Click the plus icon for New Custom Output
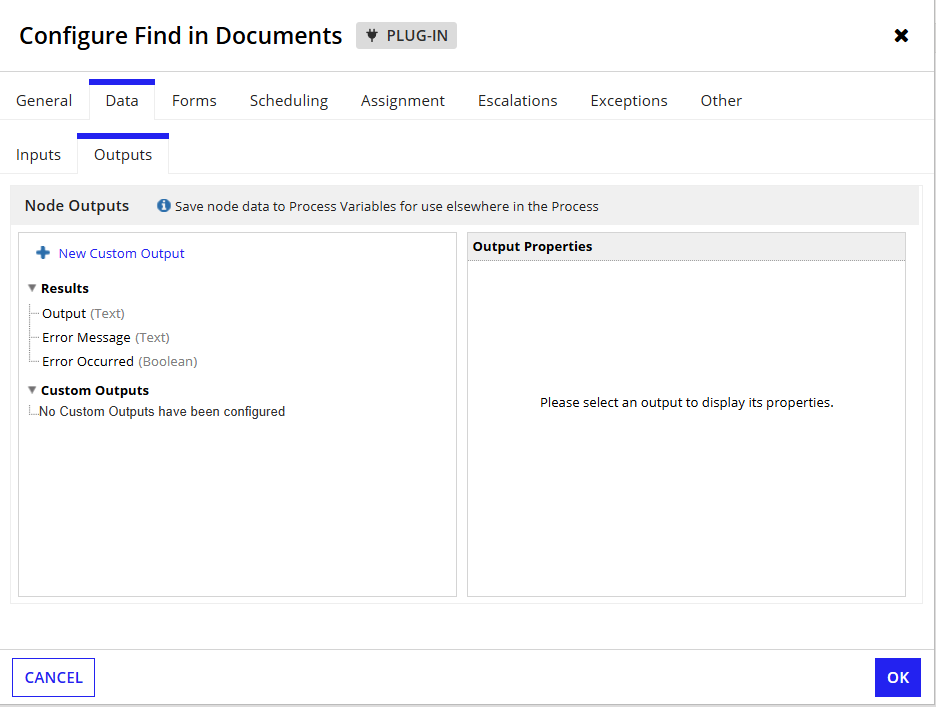The height and width of the screenshot is (707, 936). coord(43,253)
